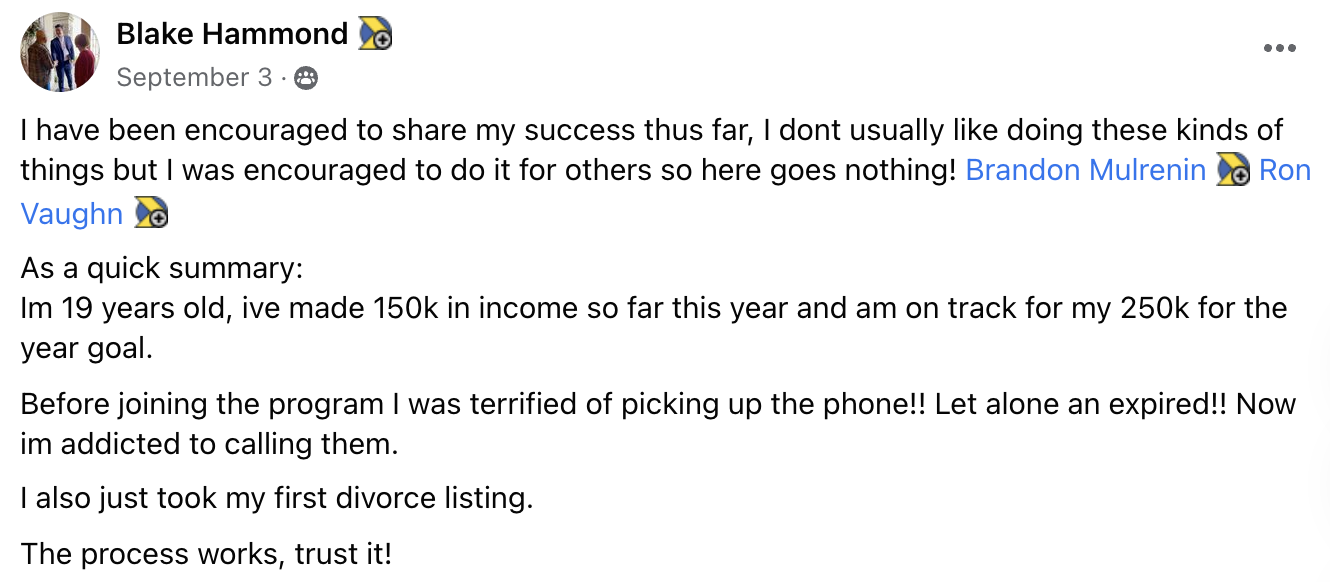Open the Blake Hammond author name link
This screenshot has width=1330, height=582.
pos(232,34)
